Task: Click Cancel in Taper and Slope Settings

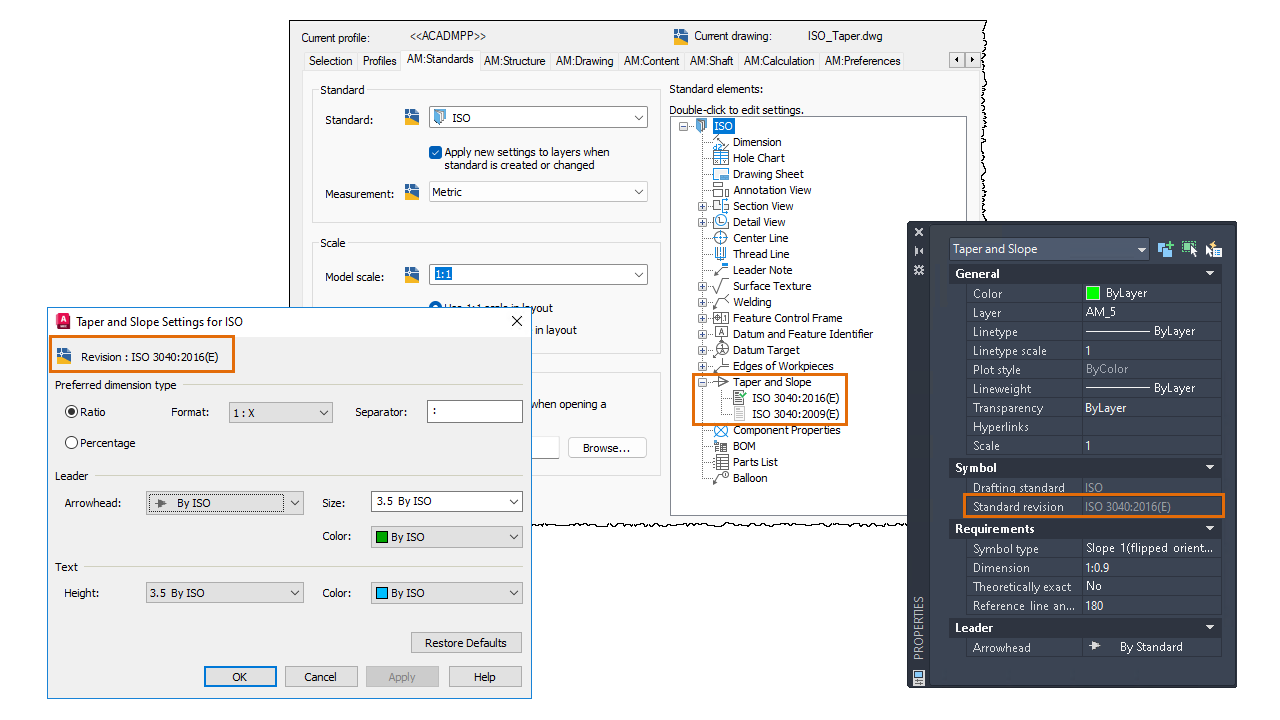Action: click(x=321, y=677)
